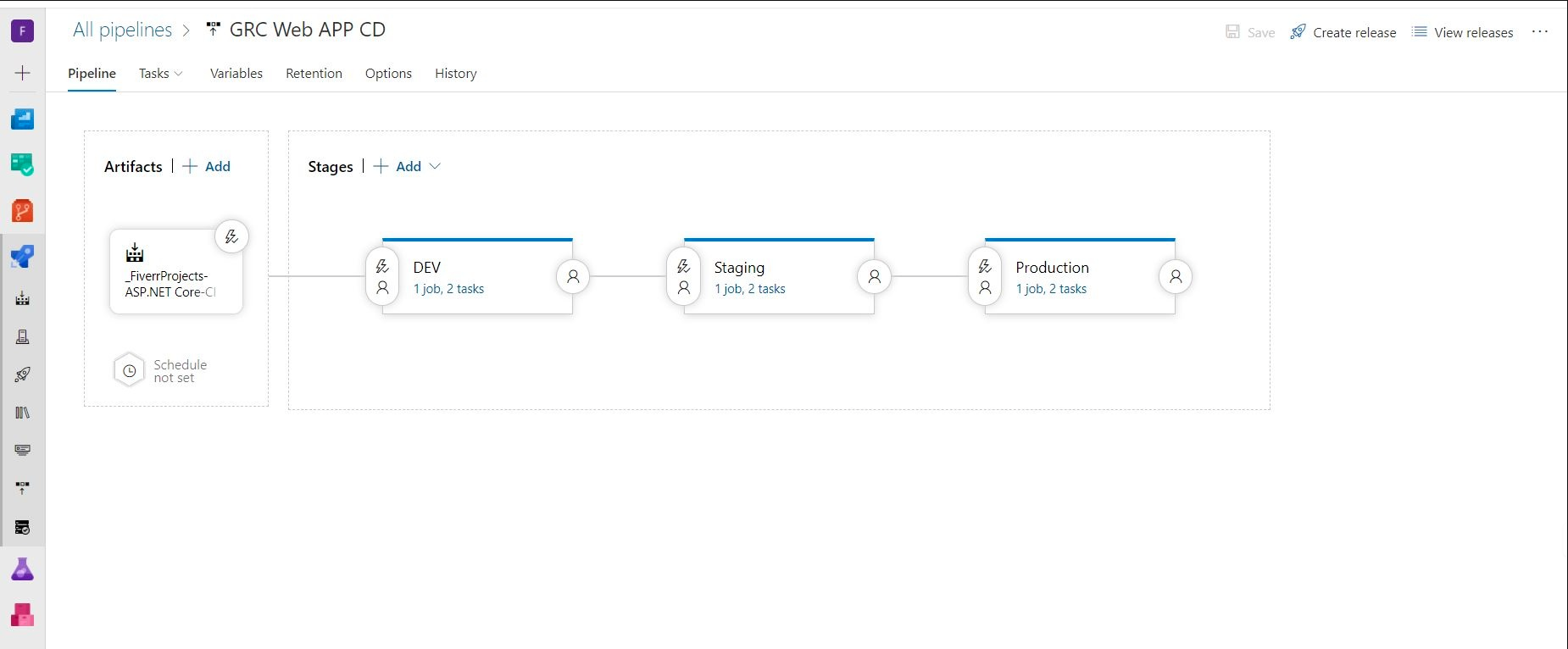Open pre-deployment conditions for Staging stage
The image size is (1568, 649).
[x=684, y=277]
